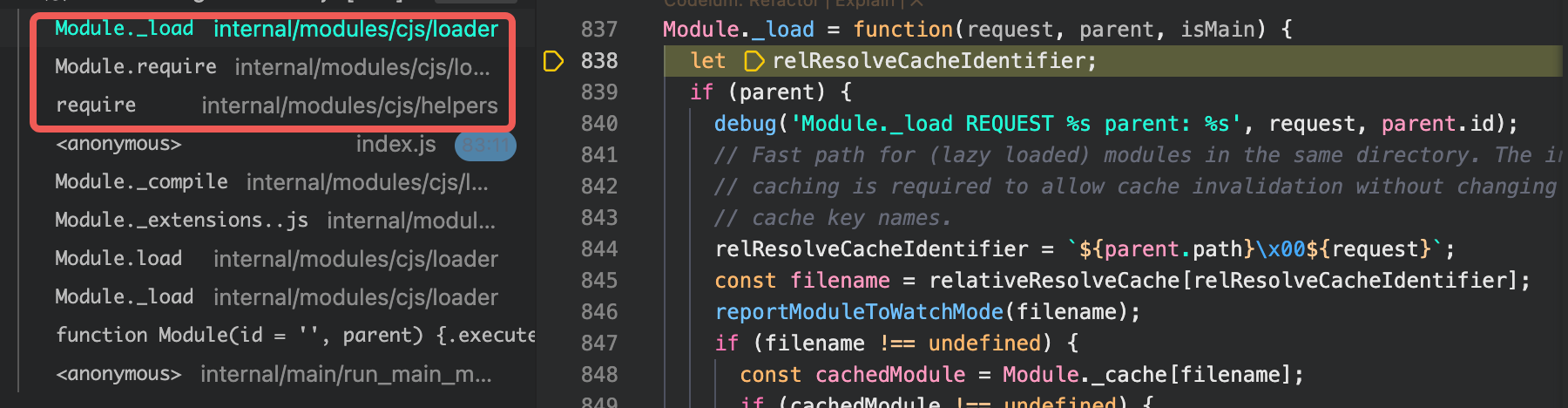Click the function keyword on line 837
Viewport: 1568px width, 408px height.
(903, 30)
